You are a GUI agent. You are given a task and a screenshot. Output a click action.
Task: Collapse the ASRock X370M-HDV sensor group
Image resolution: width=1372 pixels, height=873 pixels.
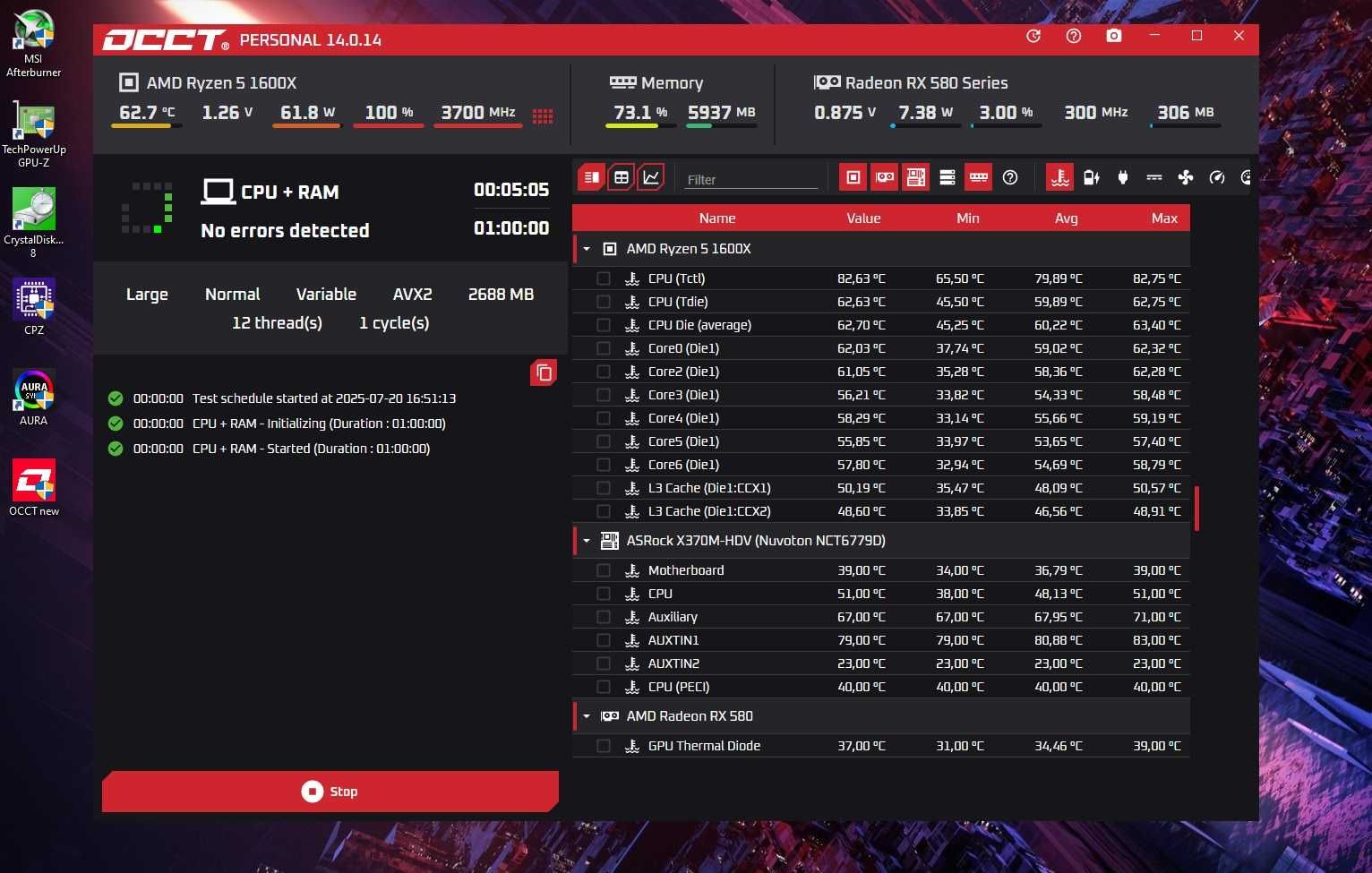click(587, 541)
